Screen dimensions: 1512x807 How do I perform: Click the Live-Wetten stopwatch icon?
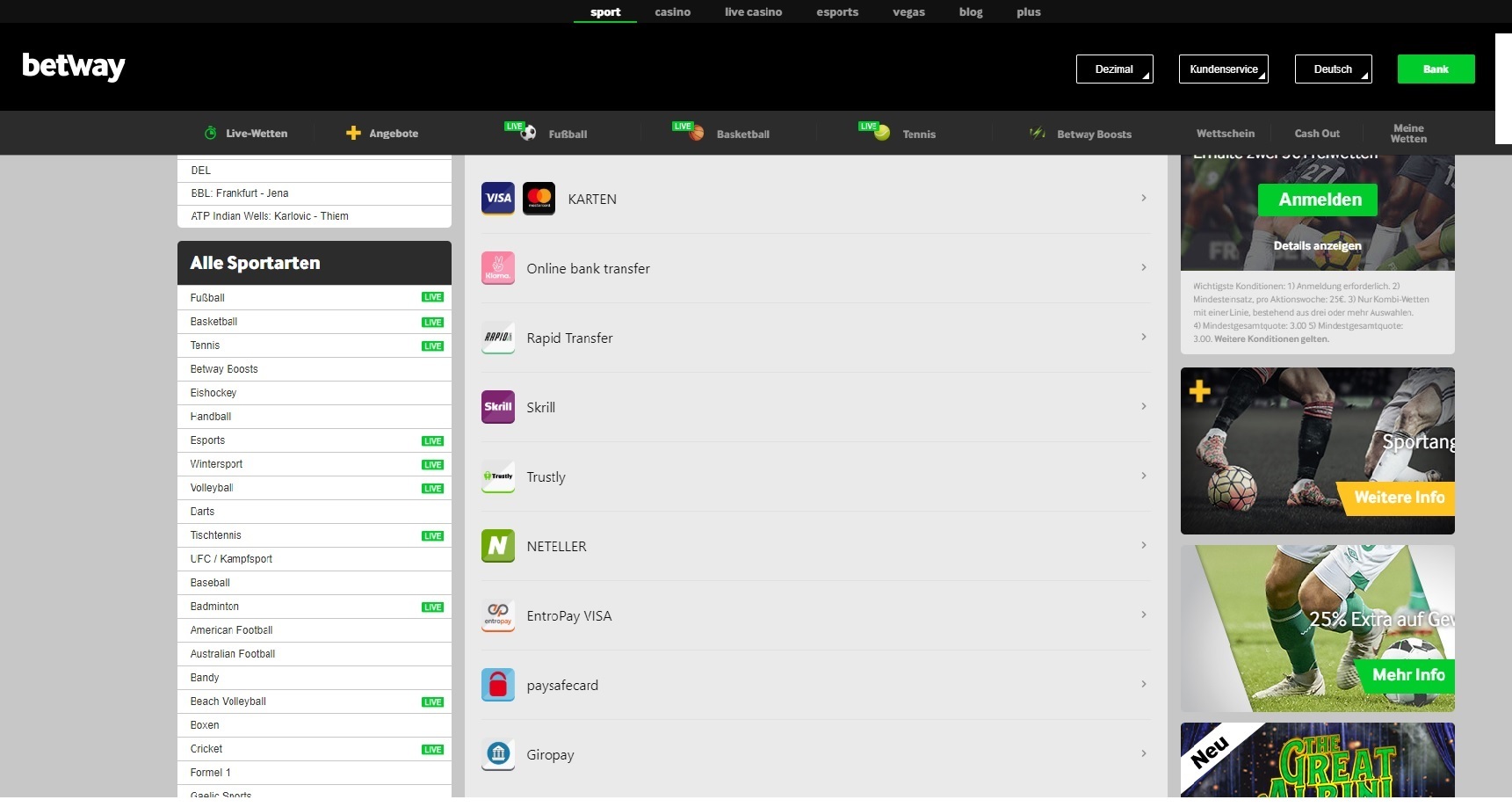210,133
